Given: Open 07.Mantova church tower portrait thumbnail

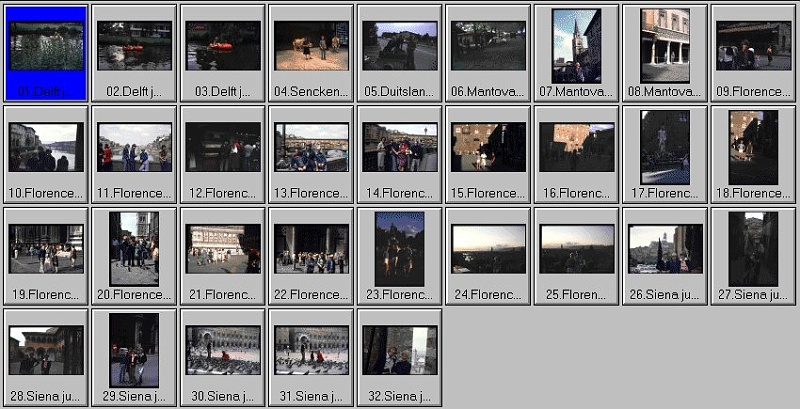Looking at the screenshot, I should click(x=577, y=46).
